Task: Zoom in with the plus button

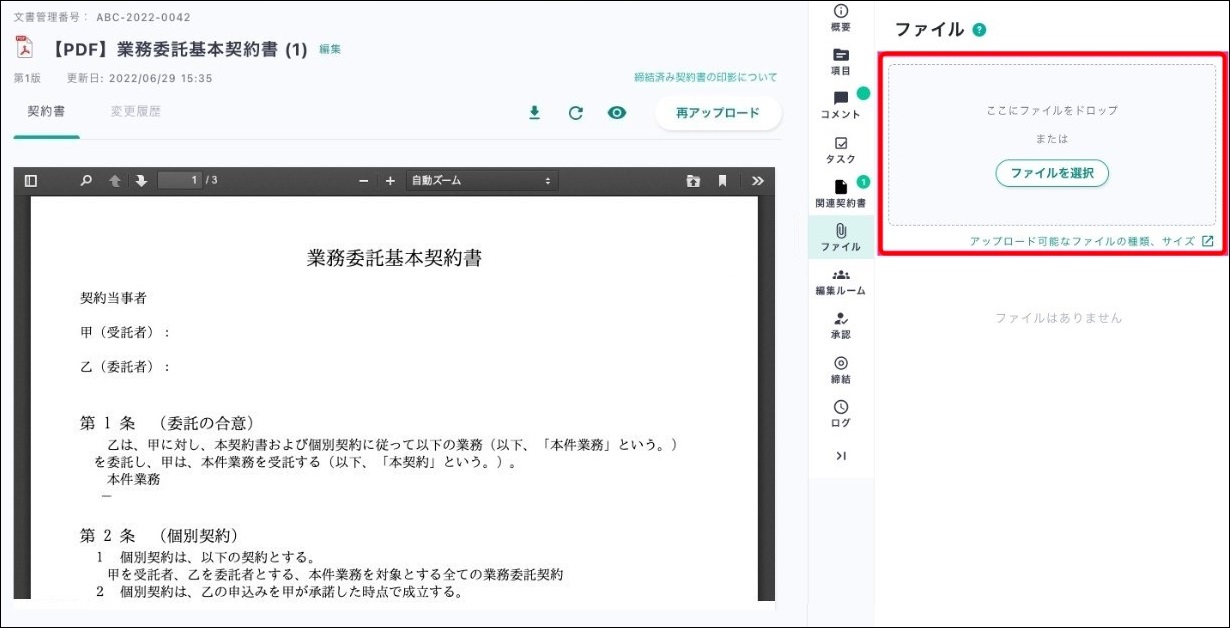Action: 390,181
